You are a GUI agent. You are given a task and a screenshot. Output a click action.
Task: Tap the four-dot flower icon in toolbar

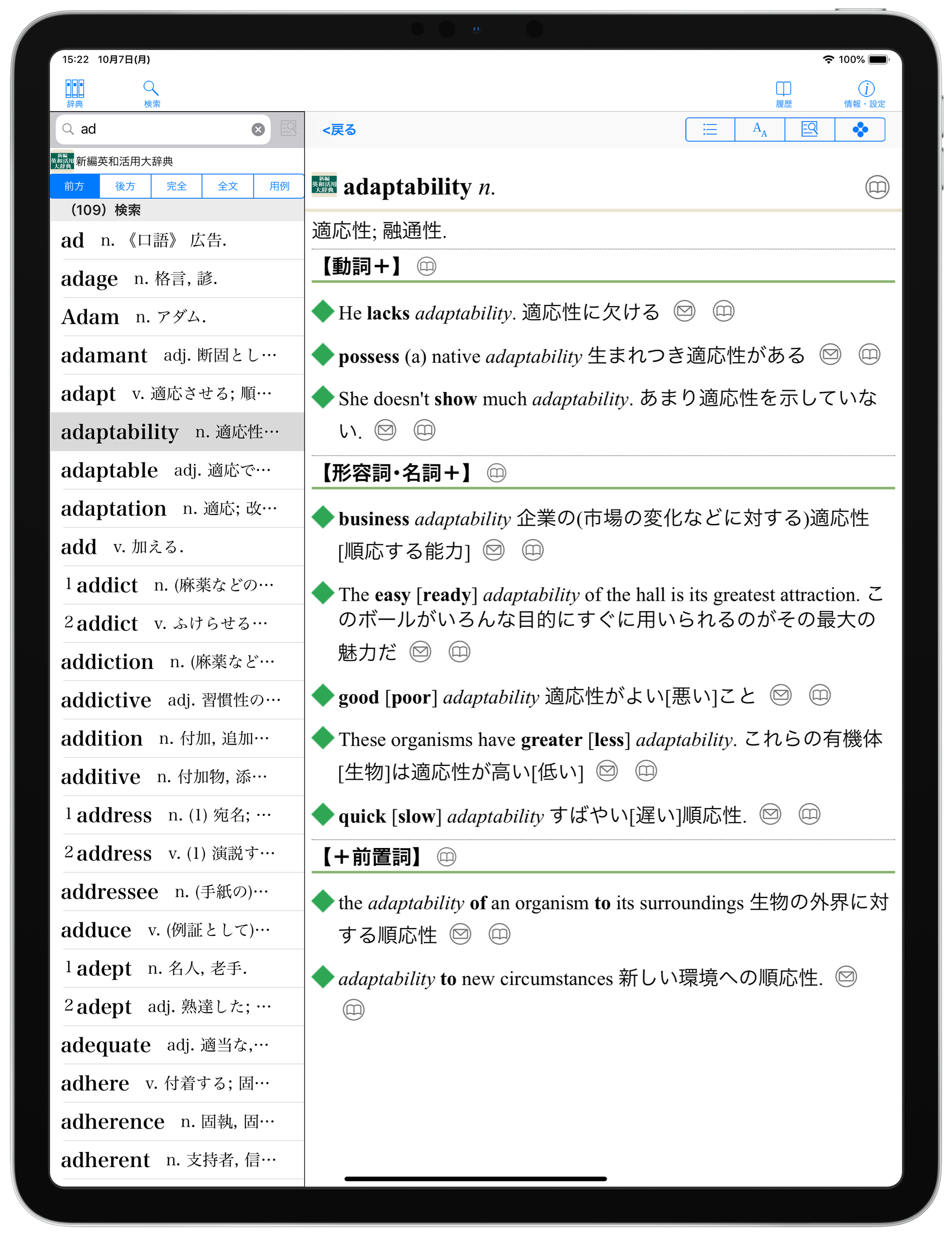tap(859, 130)
